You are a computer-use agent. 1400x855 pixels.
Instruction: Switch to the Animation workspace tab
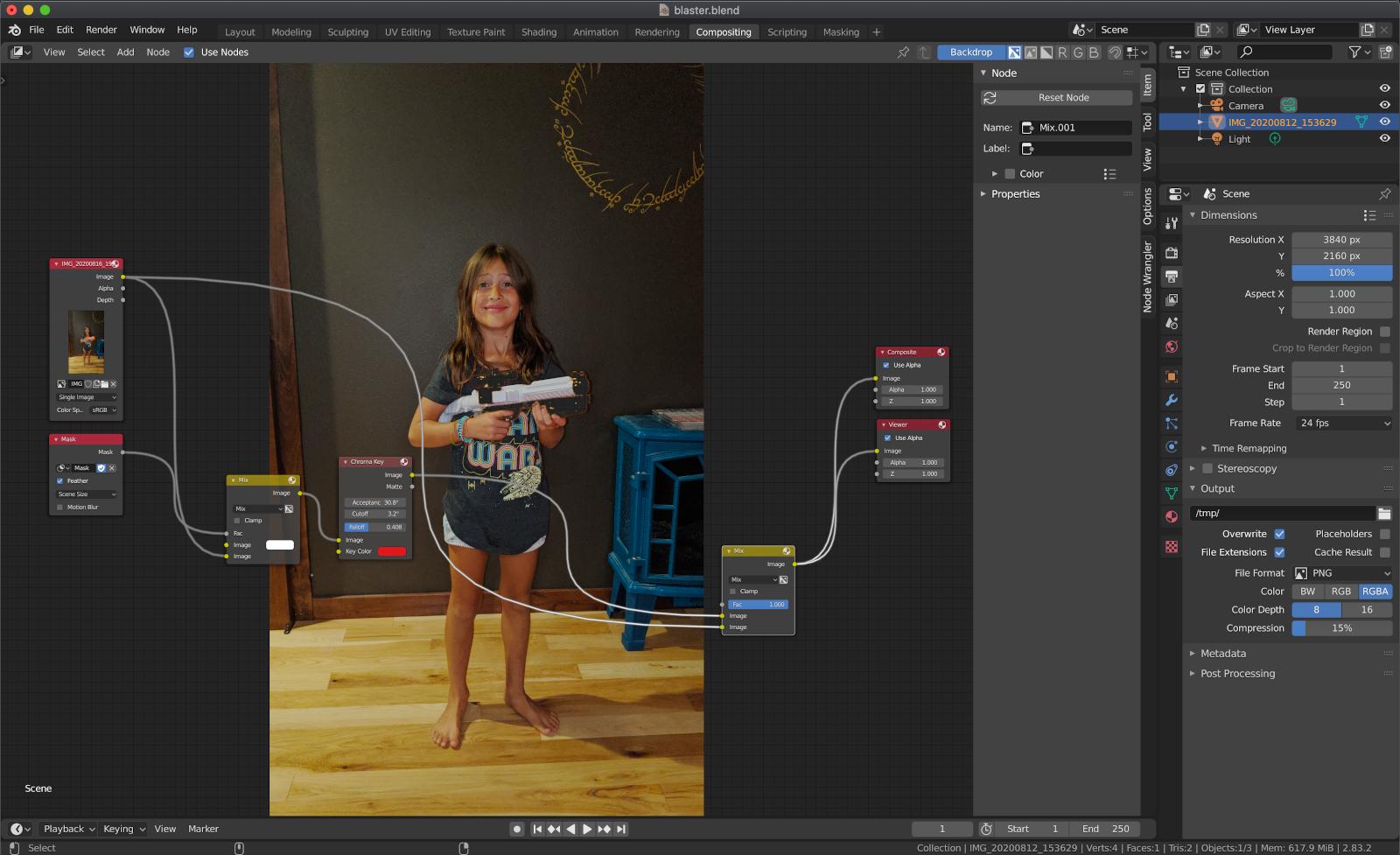(596, 32)
